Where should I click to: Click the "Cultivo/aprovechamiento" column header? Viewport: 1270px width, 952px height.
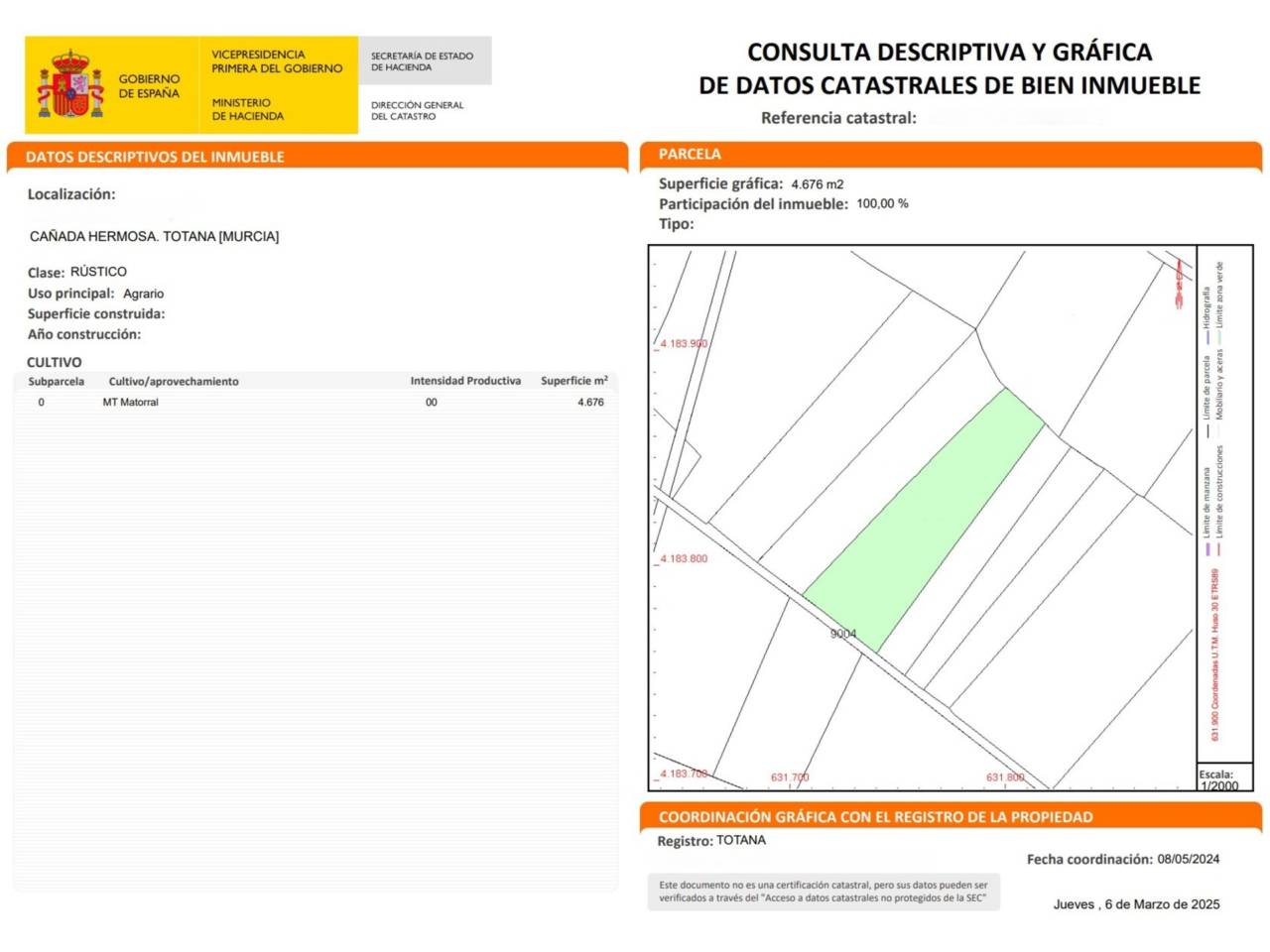(x=174, y=382)
